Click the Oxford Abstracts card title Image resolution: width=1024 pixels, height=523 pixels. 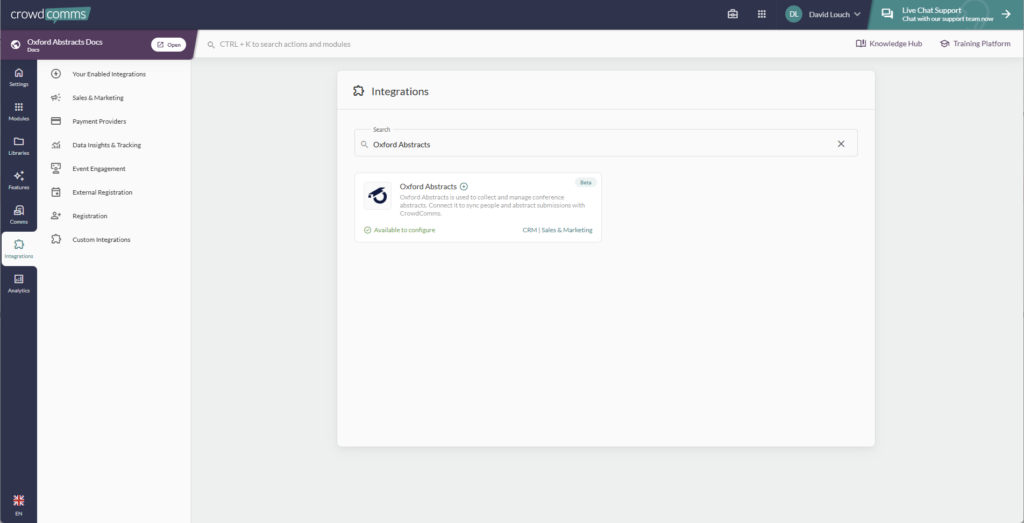point(428,187)
